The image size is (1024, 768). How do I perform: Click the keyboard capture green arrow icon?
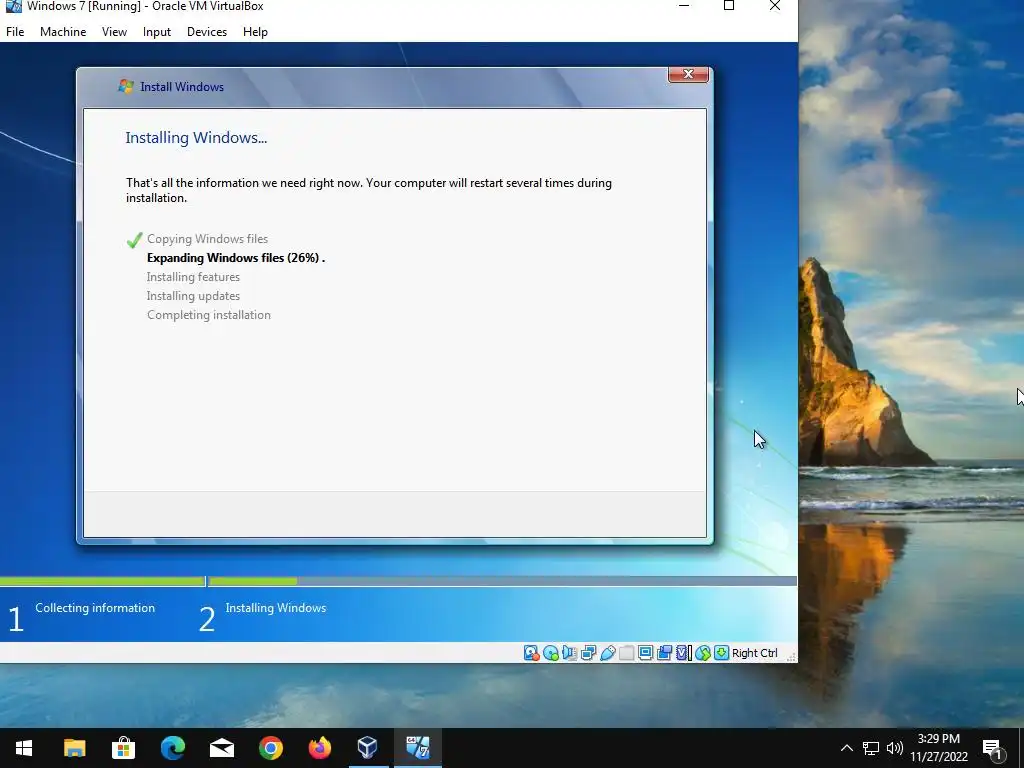click(x=722, y=653)
